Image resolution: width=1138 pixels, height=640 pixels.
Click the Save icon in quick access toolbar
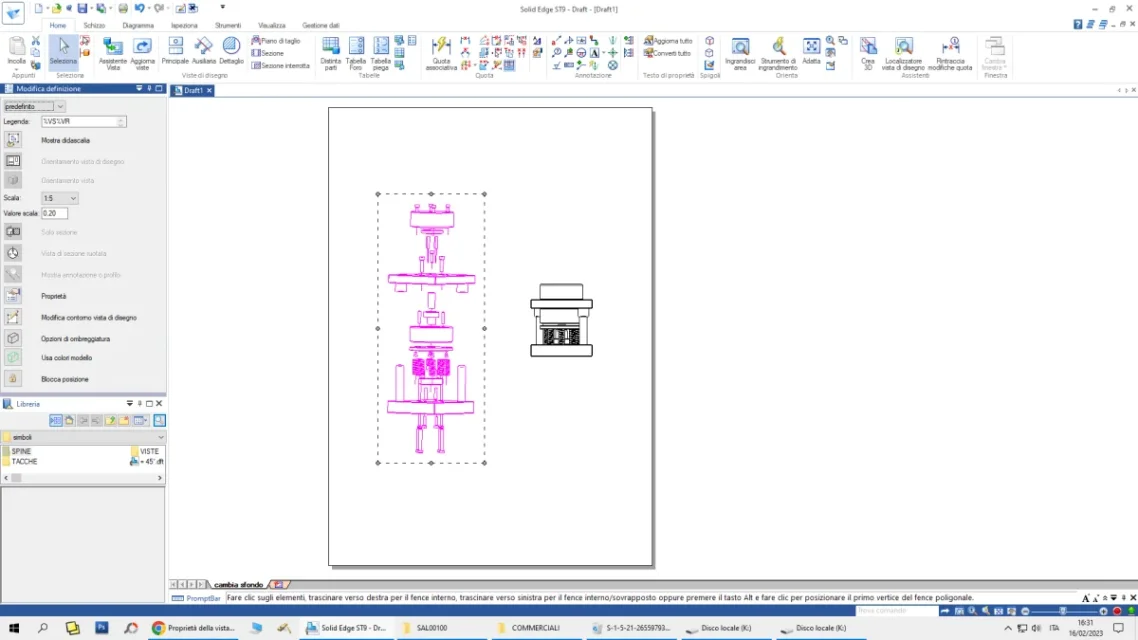pos(82,8)
